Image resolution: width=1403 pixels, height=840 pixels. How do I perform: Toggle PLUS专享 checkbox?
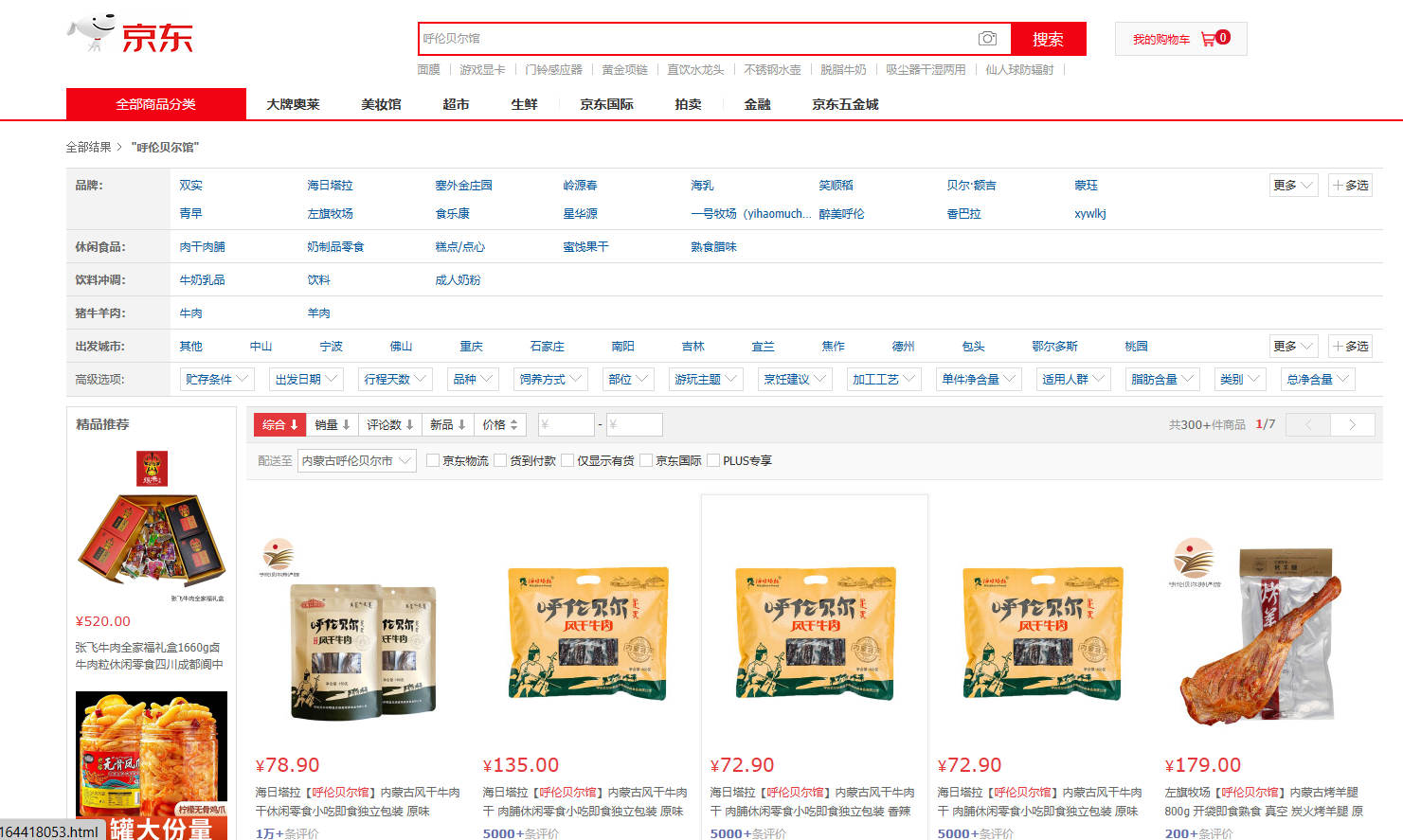click(713, 460)
